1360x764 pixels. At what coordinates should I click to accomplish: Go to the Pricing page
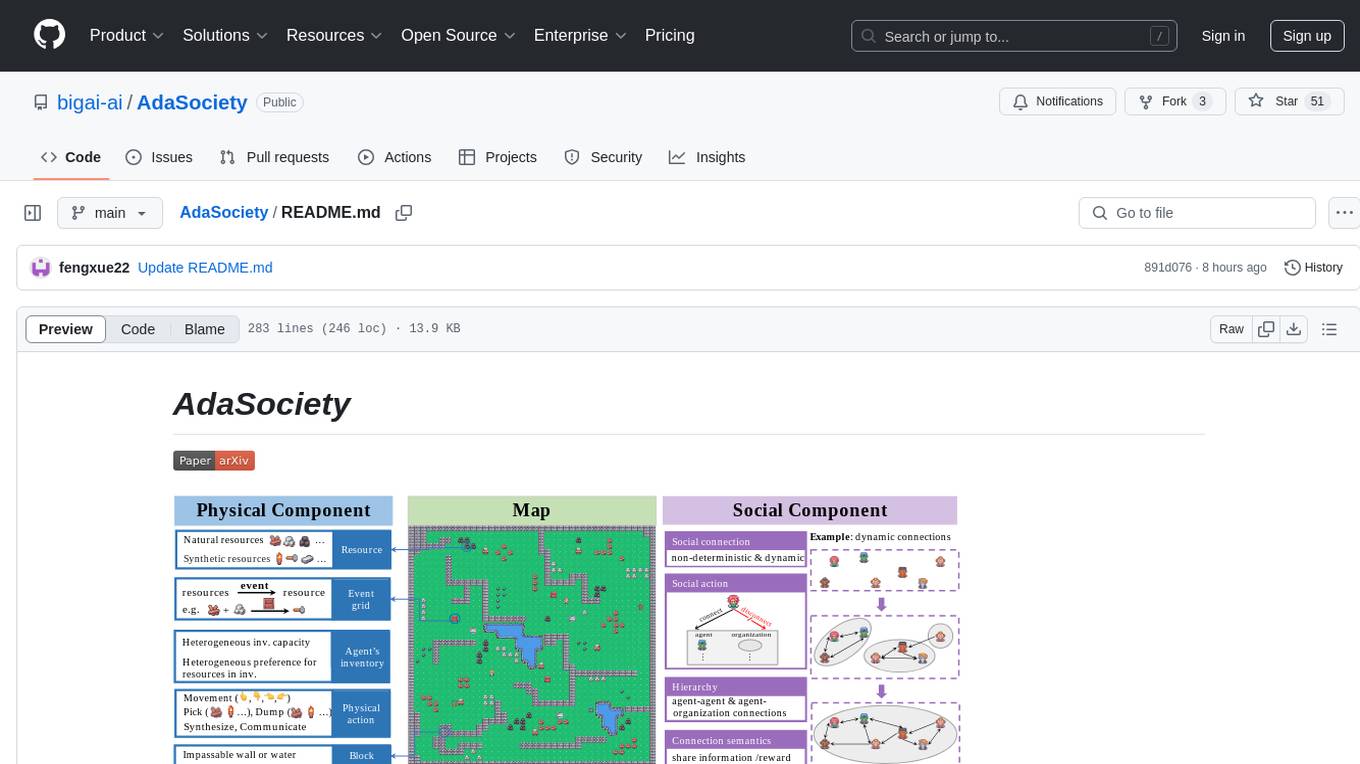[x=670, y=35]
